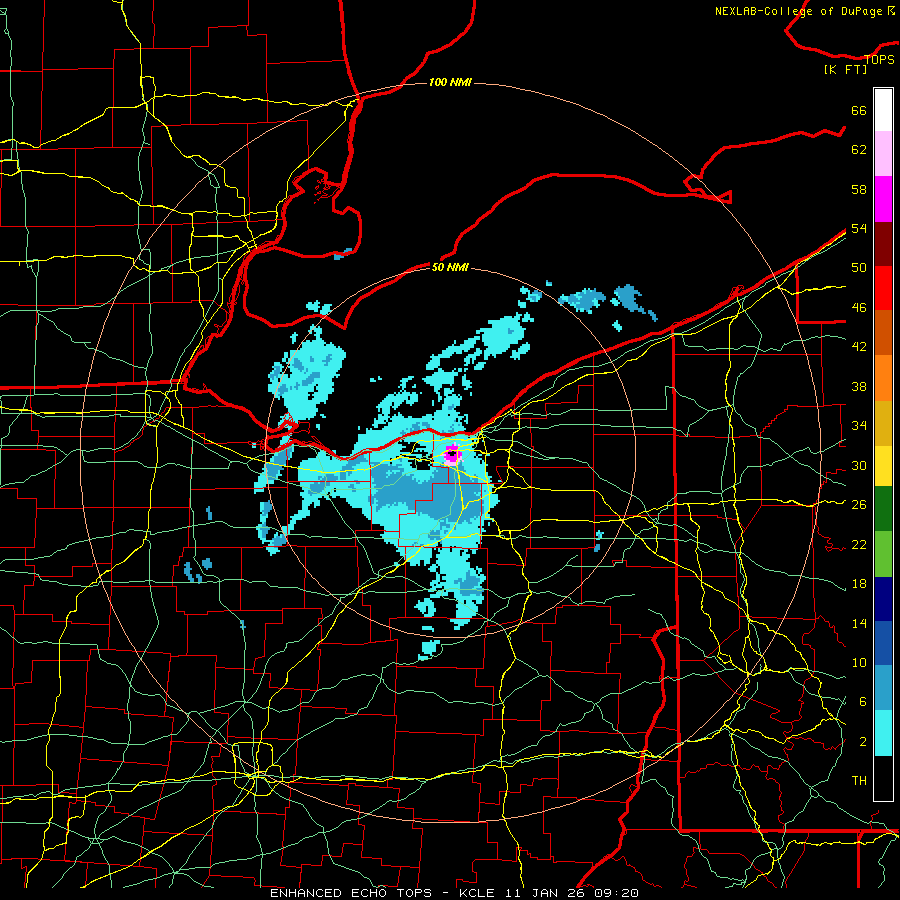Pick the gold swatch beside 34
The height and width of the screenshot is (900, 900).
(883, 423)
